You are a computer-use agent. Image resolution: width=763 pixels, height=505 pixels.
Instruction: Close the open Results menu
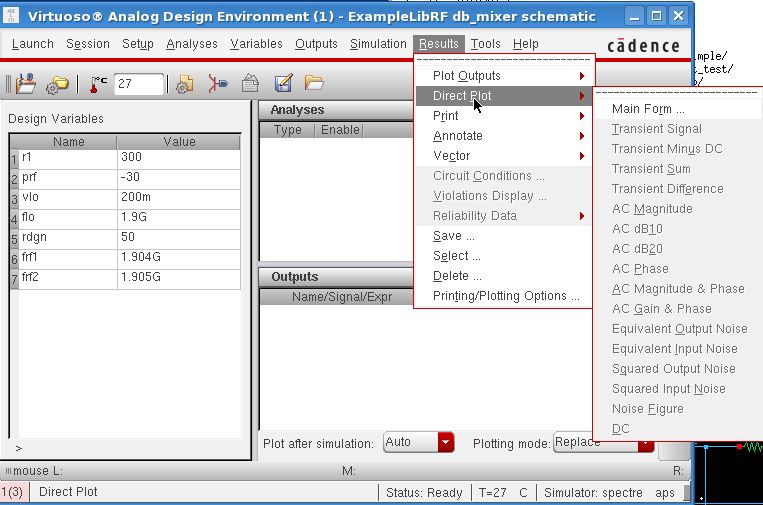(438, 44)
